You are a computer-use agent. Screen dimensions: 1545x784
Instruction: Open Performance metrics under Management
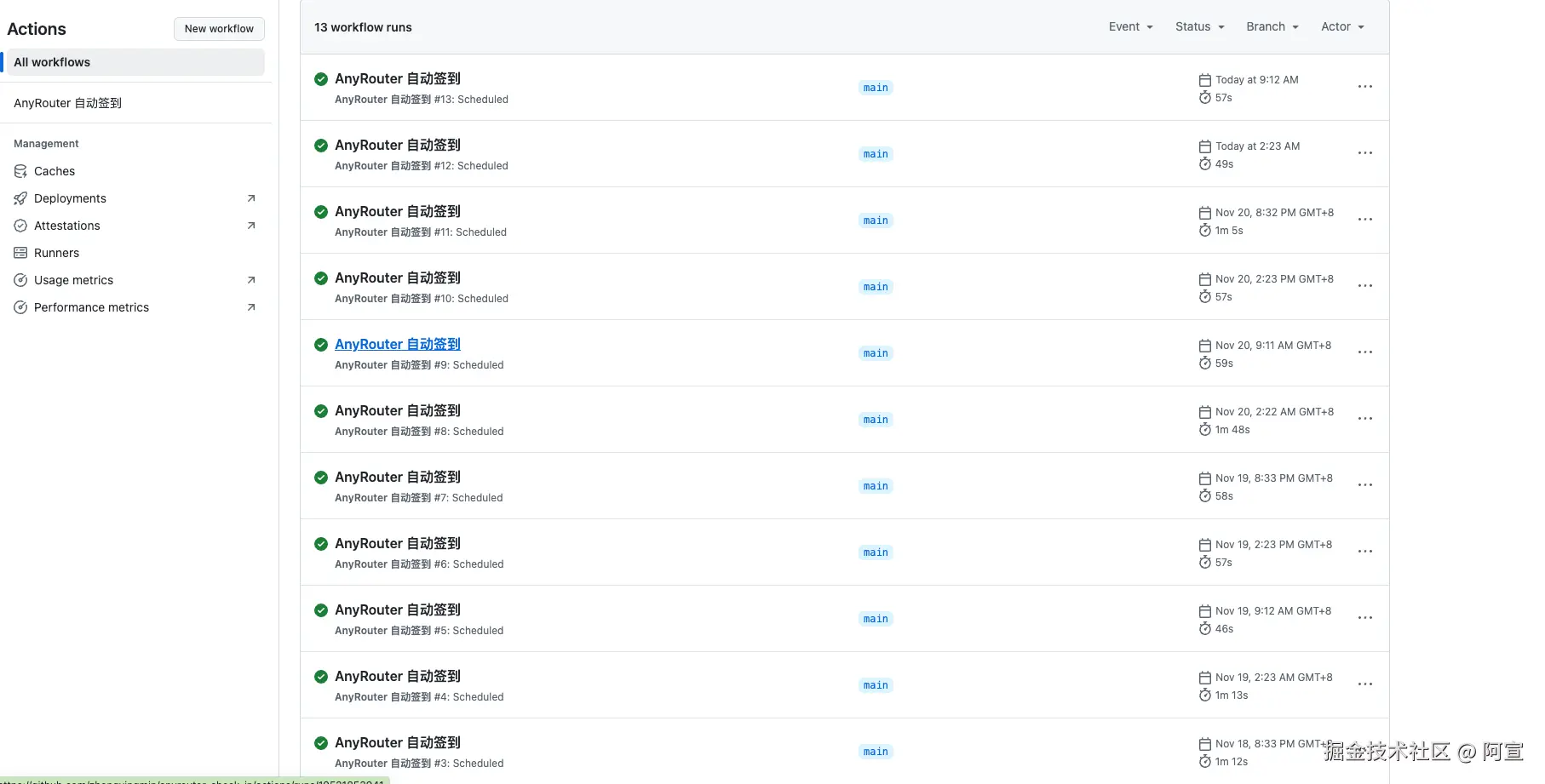tap(136, 307)
